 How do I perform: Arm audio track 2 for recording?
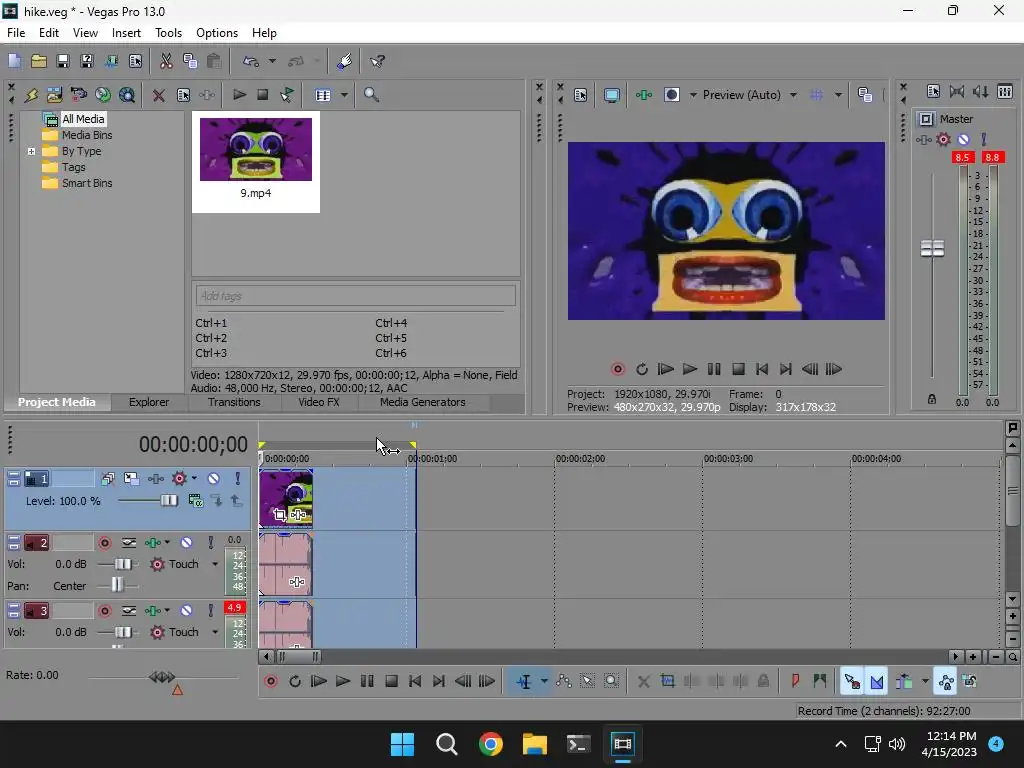click(x=104, y=543)
